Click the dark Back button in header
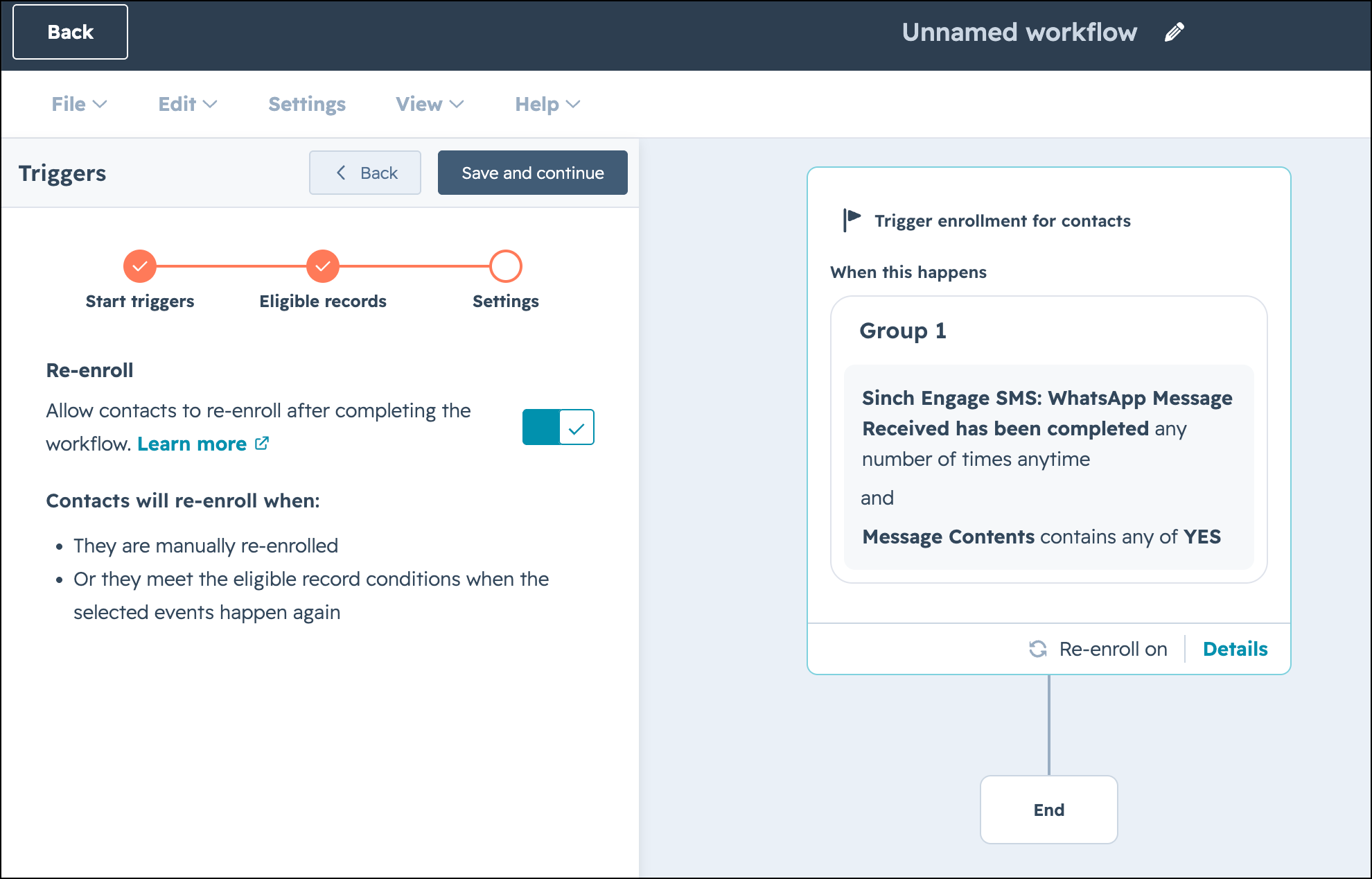Viewport: 1372px width, 879px height. coord(70,32)
